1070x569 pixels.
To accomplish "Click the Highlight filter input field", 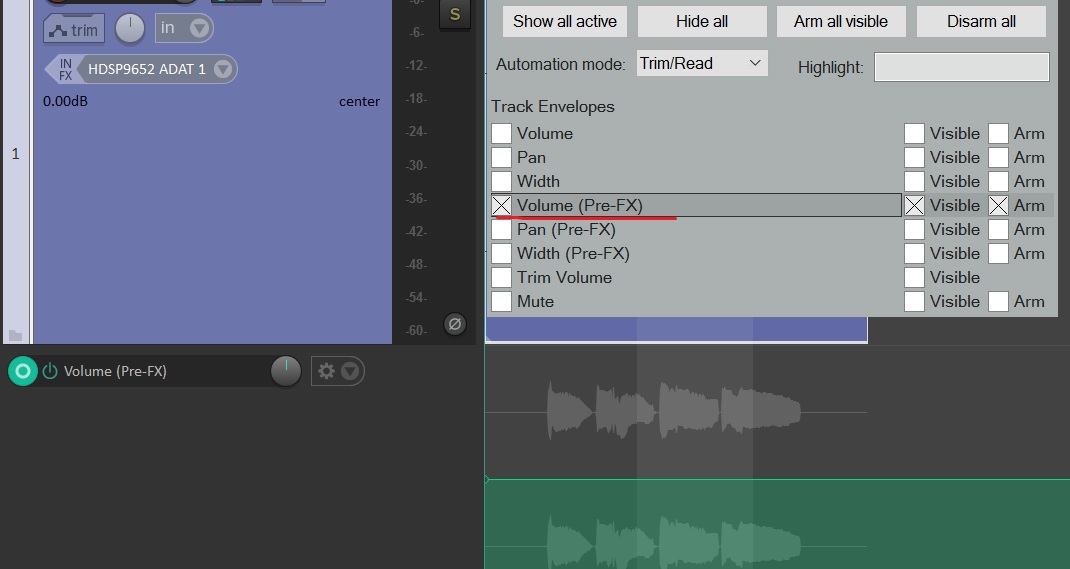I will (961, 67).
